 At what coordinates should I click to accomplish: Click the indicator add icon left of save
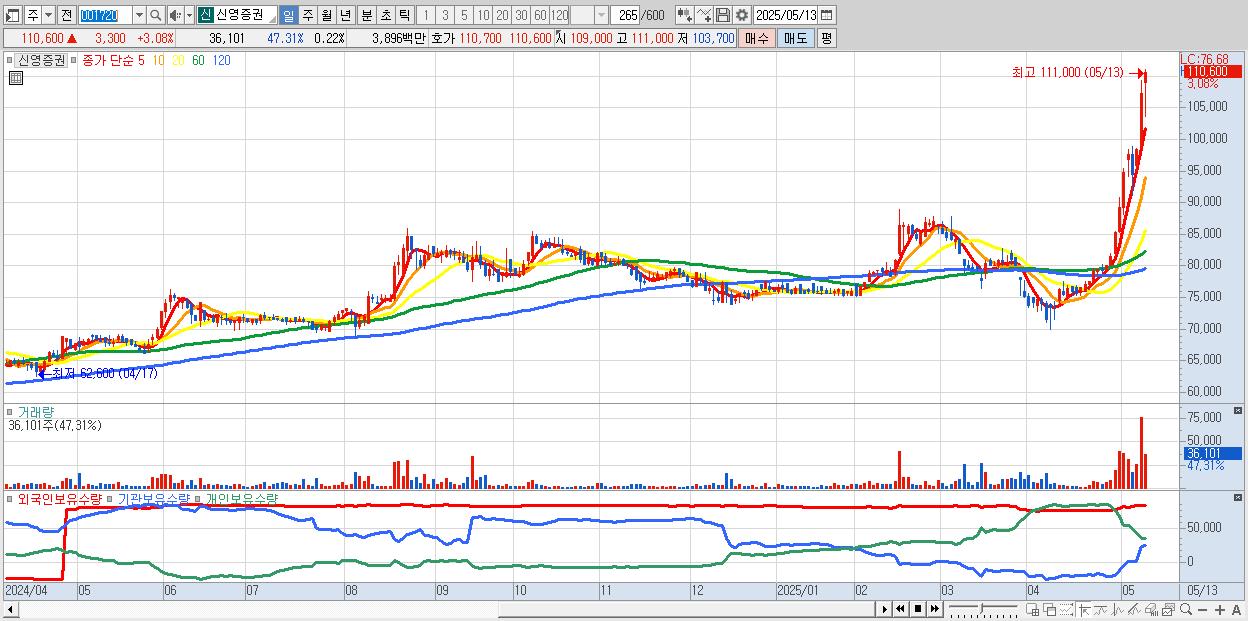(703, 15)
